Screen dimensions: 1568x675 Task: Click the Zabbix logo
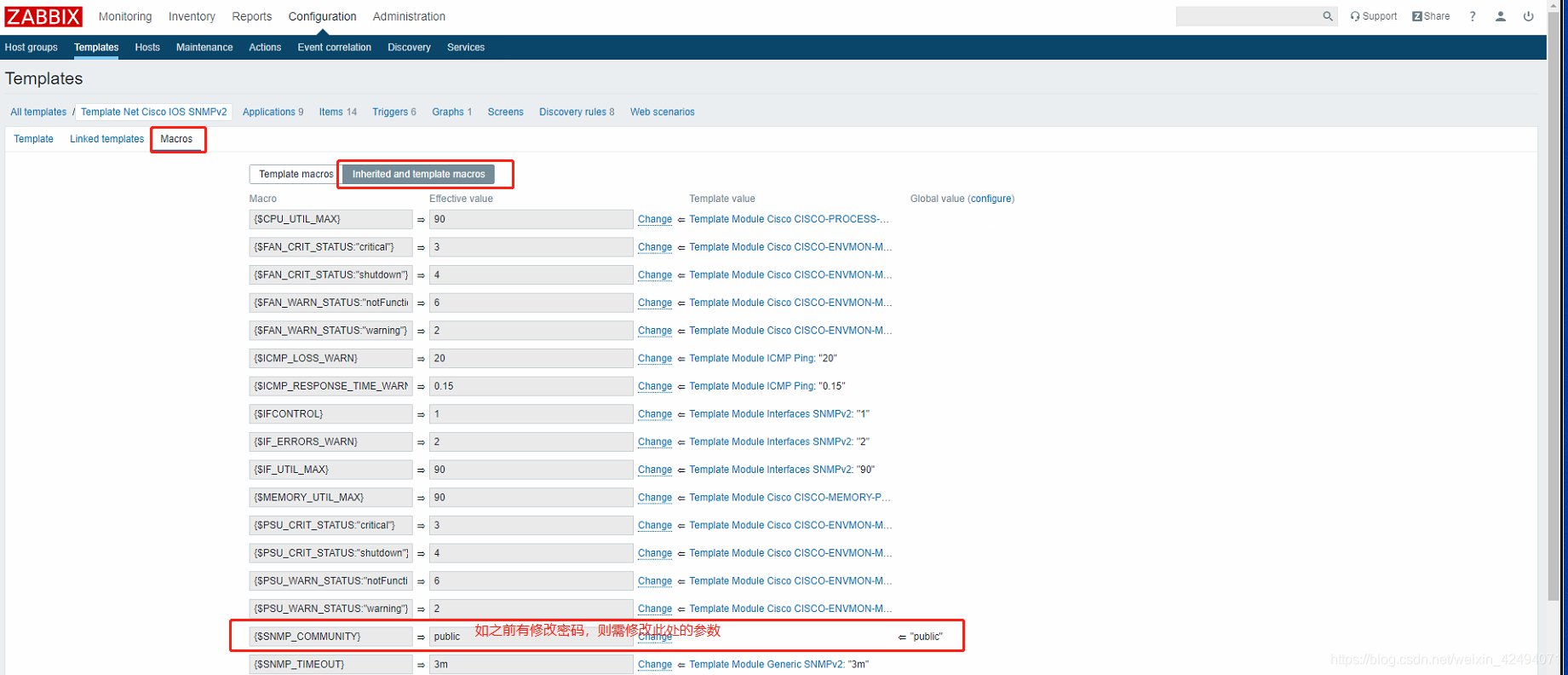43,16
